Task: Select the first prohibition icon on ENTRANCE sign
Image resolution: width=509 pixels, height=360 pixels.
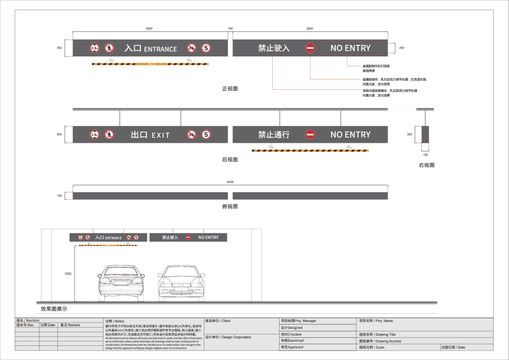Action: pos(95,48)
